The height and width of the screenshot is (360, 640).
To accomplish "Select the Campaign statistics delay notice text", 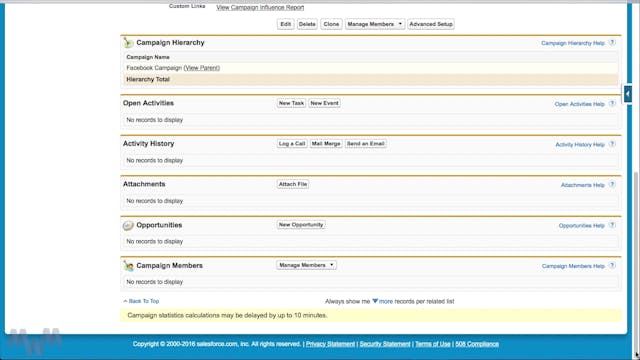I will point(227,316).
